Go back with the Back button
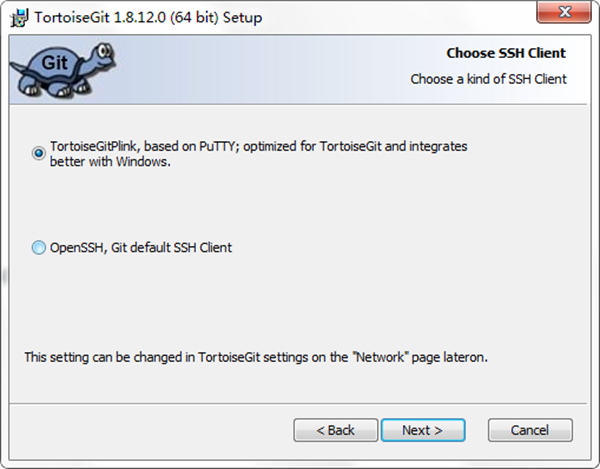This screenshot has width=600, height=469. [335, 430]
